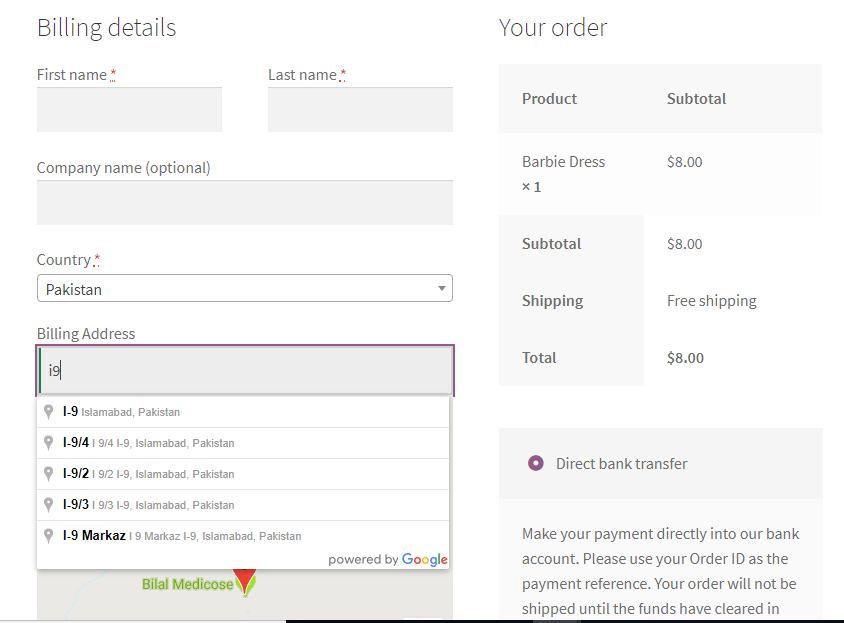Image resolution: width=844 pixels, height=623 pixels.
Task: Focus the First name input field
Action: [x=129, y=109]
